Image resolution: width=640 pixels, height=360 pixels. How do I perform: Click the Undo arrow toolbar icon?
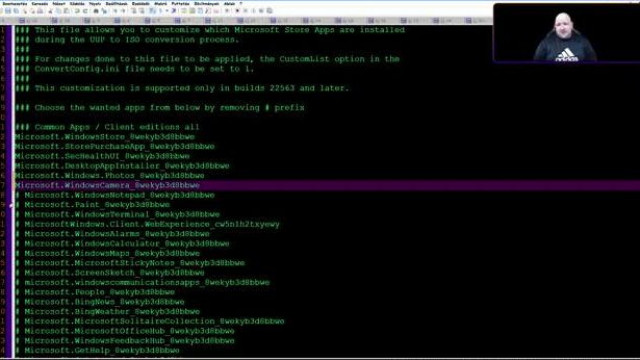click(77, 11)
